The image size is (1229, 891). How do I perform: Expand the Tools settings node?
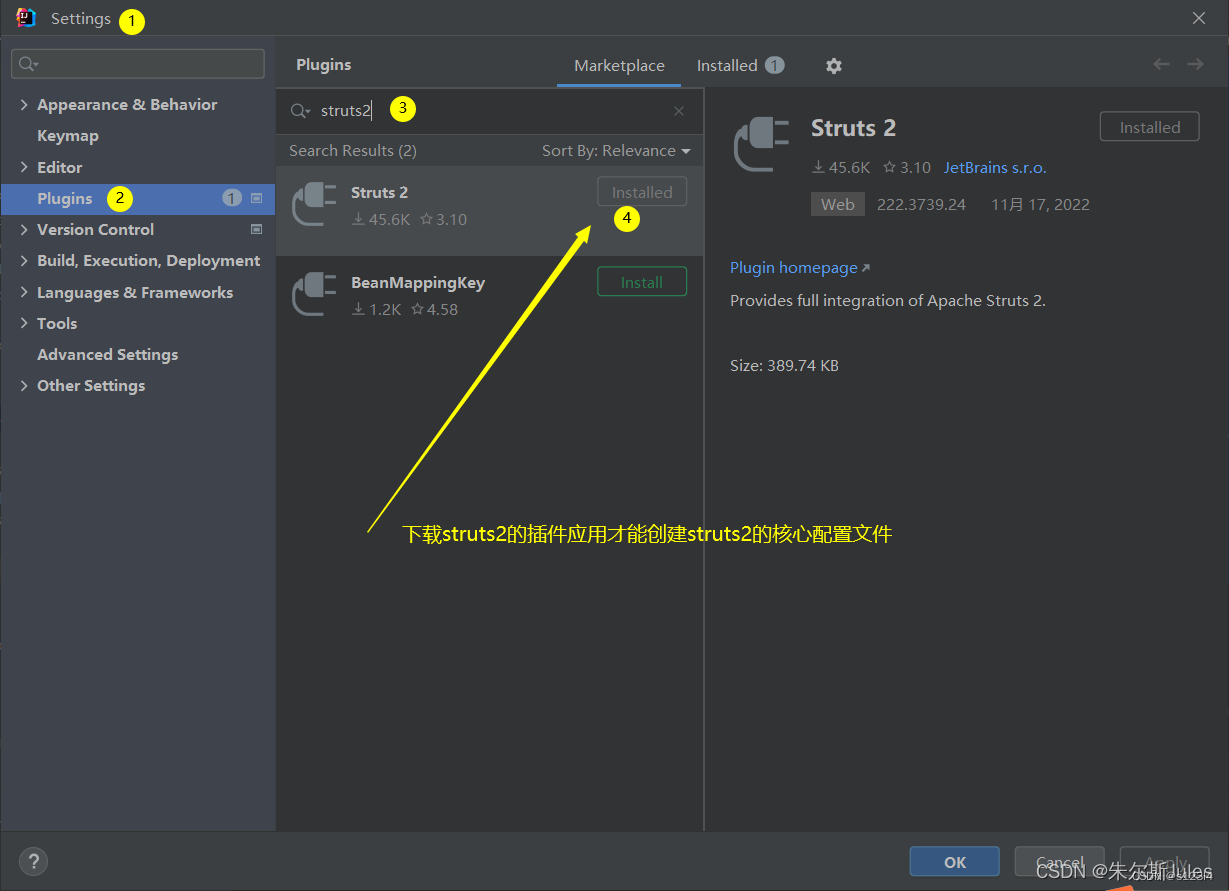(x=24, y=323)
